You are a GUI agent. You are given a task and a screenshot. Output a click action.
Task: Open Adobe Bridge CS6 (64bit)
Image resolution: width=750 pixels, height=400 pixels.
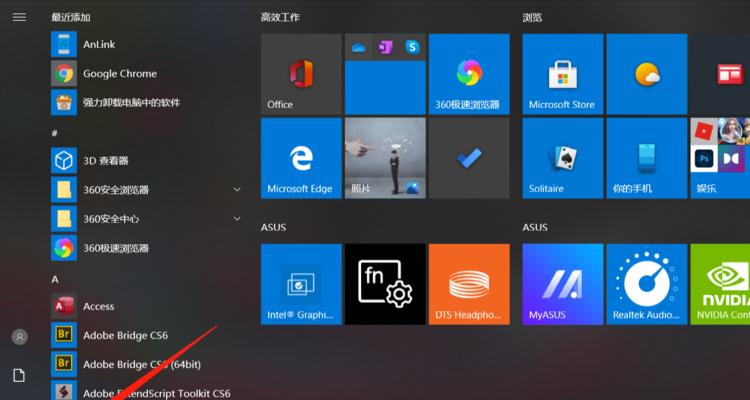(x=146, y=365)
